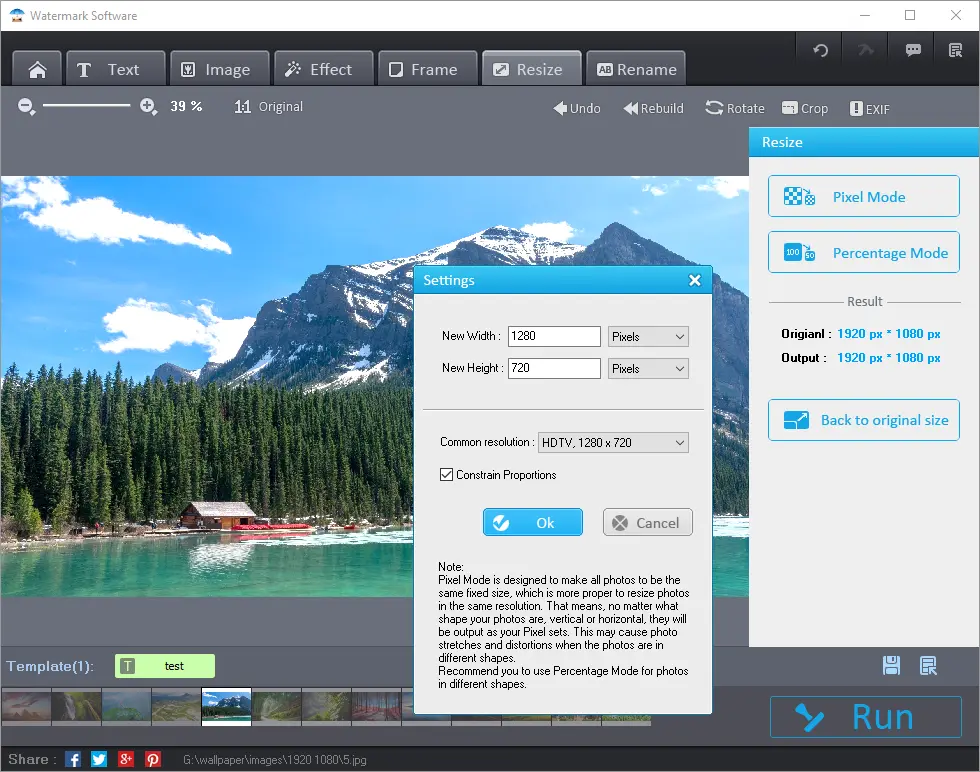This screenshot has height=772, width=980.
Task: View image at 1:1 Original size
Action: [x=269, y=107]
